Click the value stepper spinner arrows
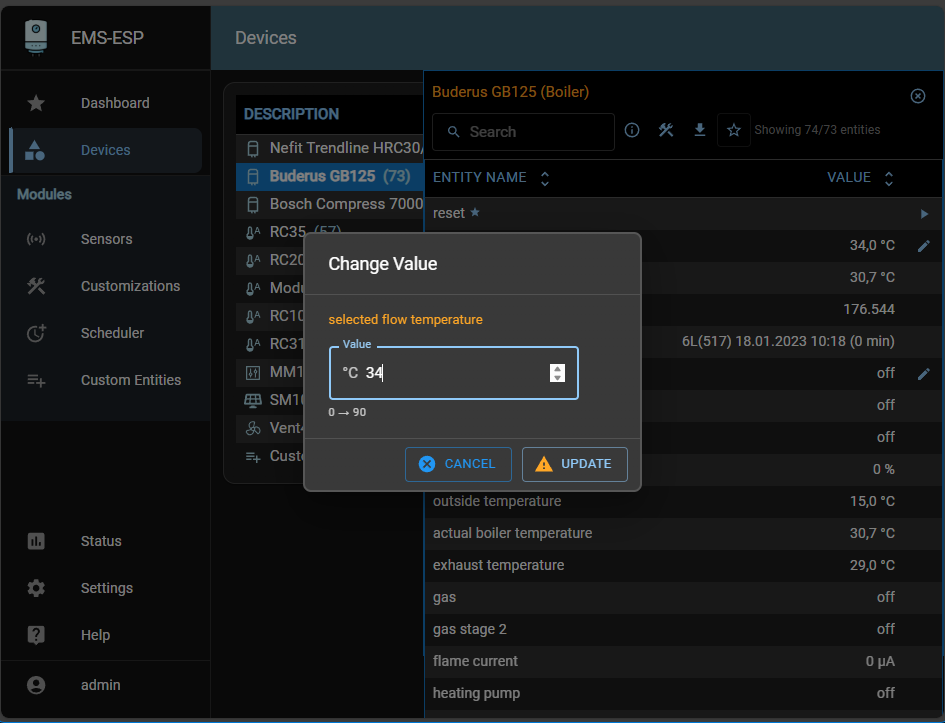Image resolution: width=945 pixels, height=723 pixels. click(558, 373)
